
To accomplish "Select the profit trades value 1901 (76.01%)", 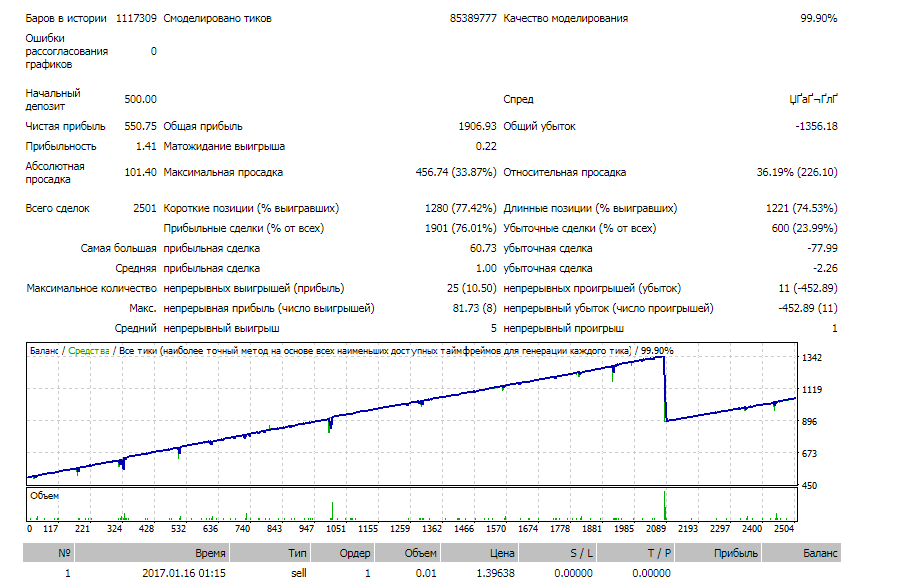I will pos(461,228).
